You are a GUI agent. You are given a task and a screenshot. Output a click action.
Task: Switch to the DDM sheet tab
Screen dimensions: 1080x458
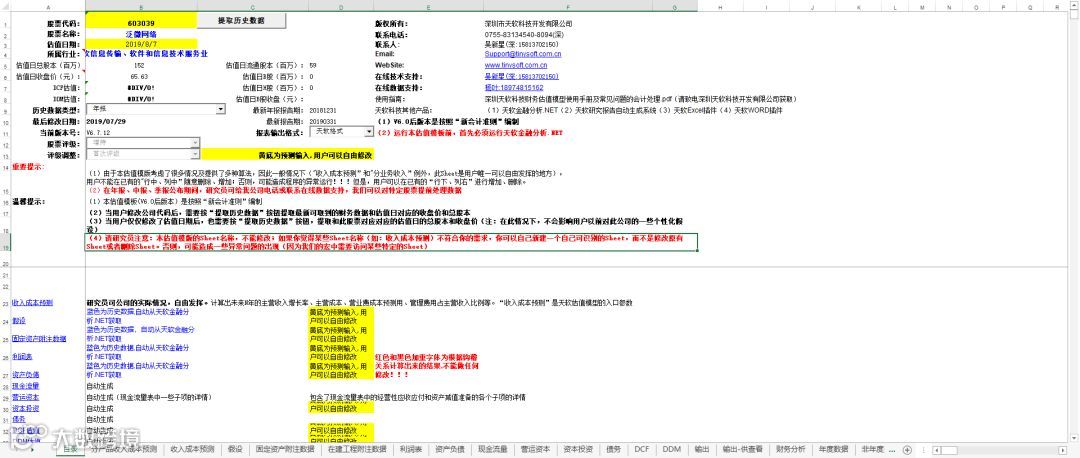point(672,449)
